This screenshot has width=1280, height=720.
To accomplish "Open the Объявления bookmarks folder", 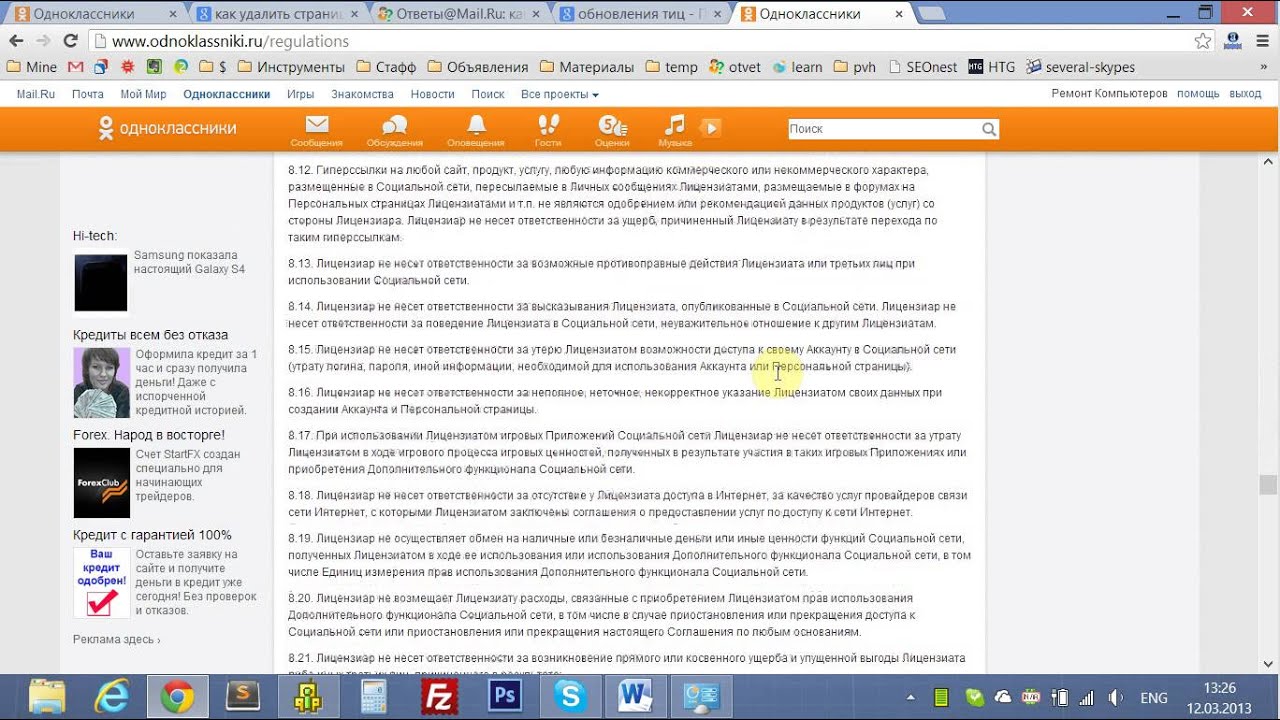I will tap(478, 67).
